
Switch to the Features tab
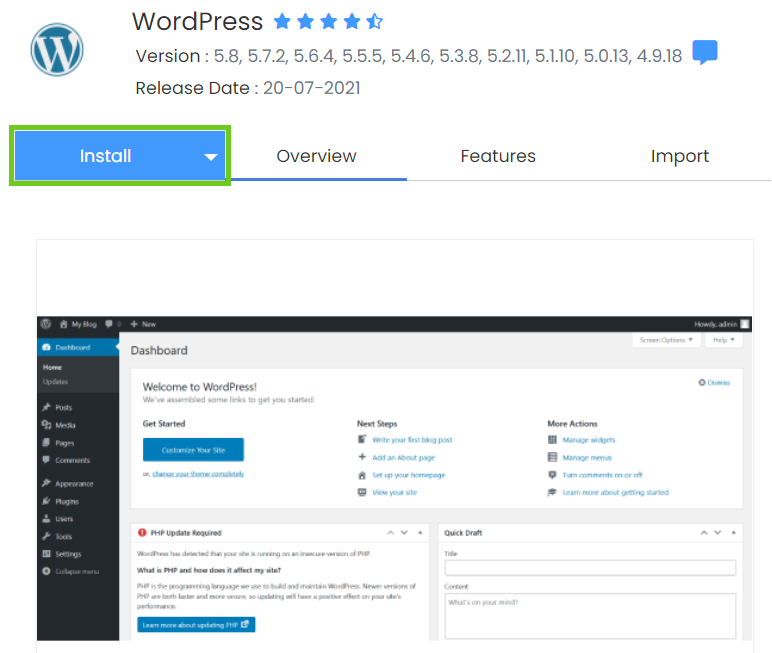[x=498, y=156]
